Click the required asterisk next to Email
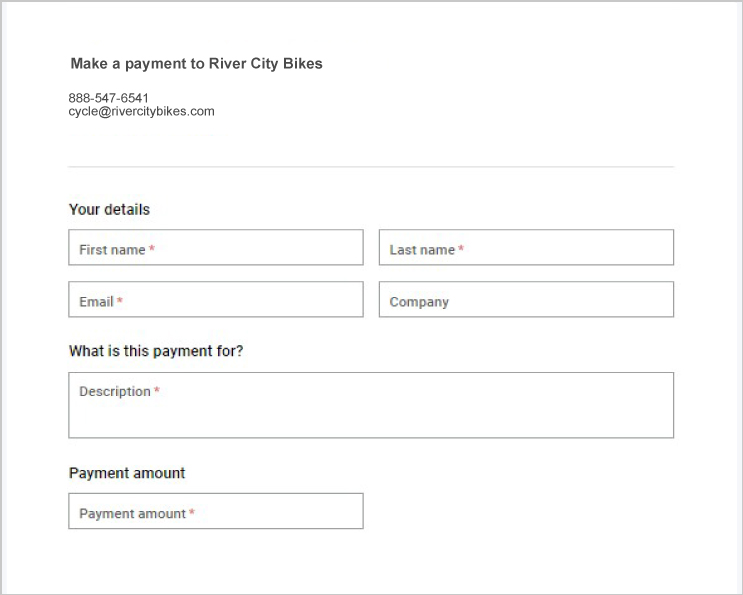Viewport: 743px width, 595px height. pyautogui.click(x=120, y=300)
